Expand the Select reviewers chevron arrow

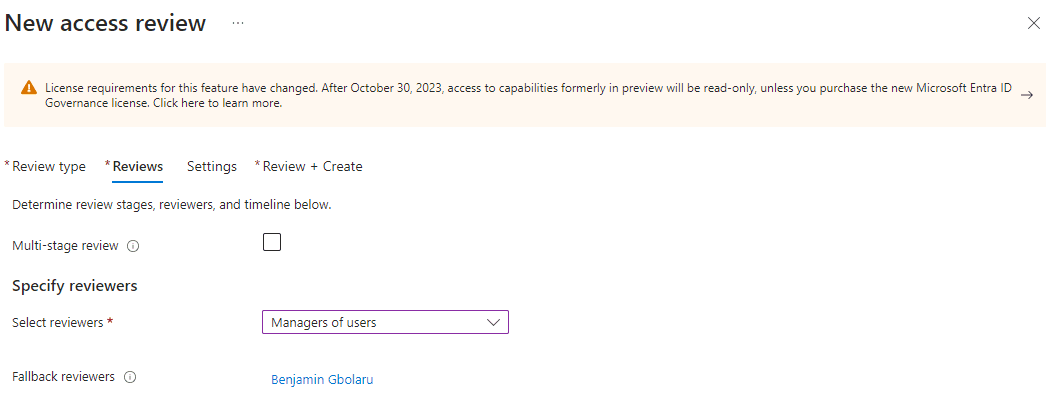pos(492,322)
